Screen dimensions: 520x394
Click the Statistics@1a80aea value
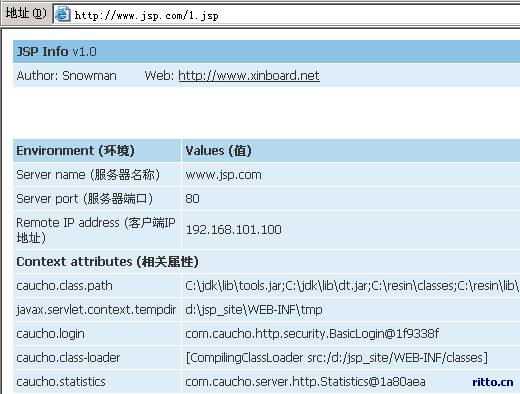click(x=305, y=382)
